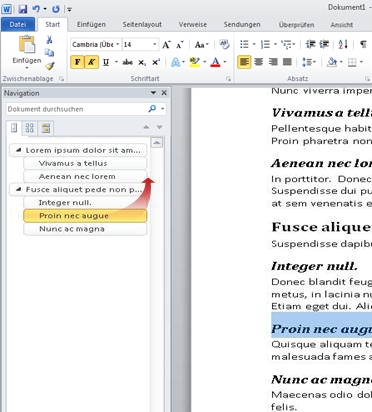Open the underline style dropdown arrow
Screen dimensions: 372x412
(116, 62)
